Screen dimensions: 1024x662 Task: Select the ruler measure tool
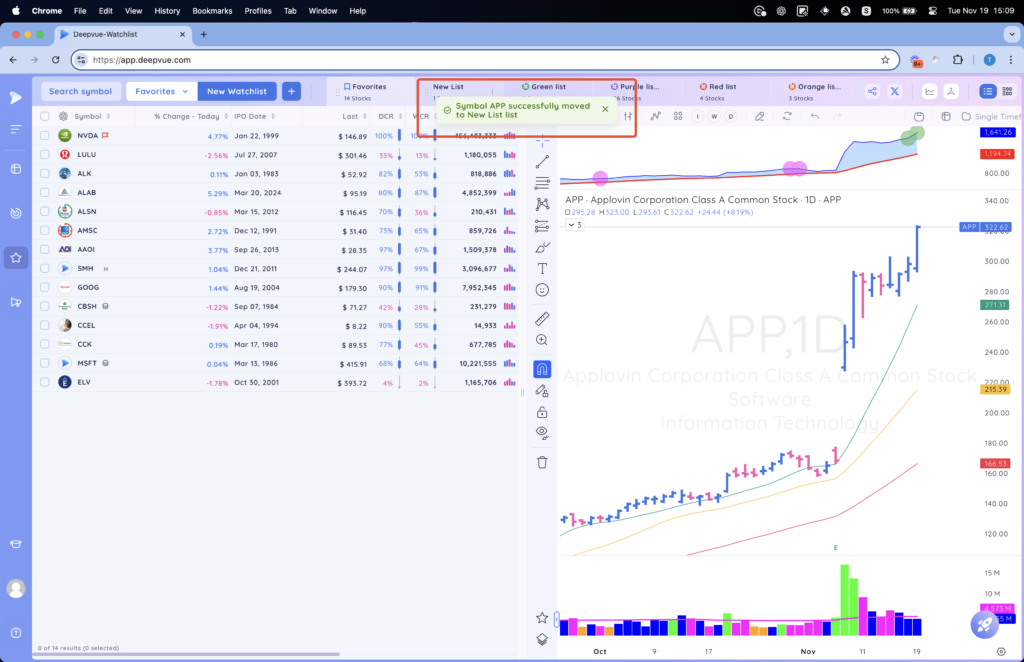tap(542, 319)
